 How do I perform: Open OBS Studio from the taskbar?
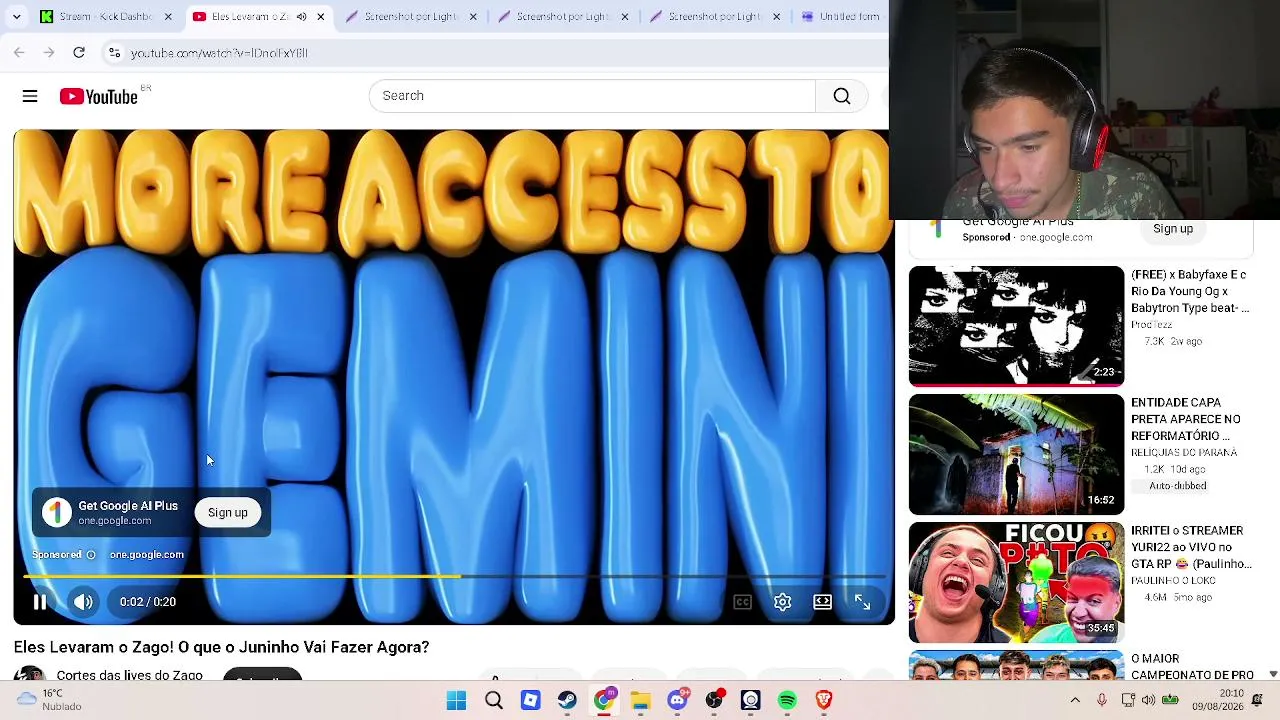point(714,700)
